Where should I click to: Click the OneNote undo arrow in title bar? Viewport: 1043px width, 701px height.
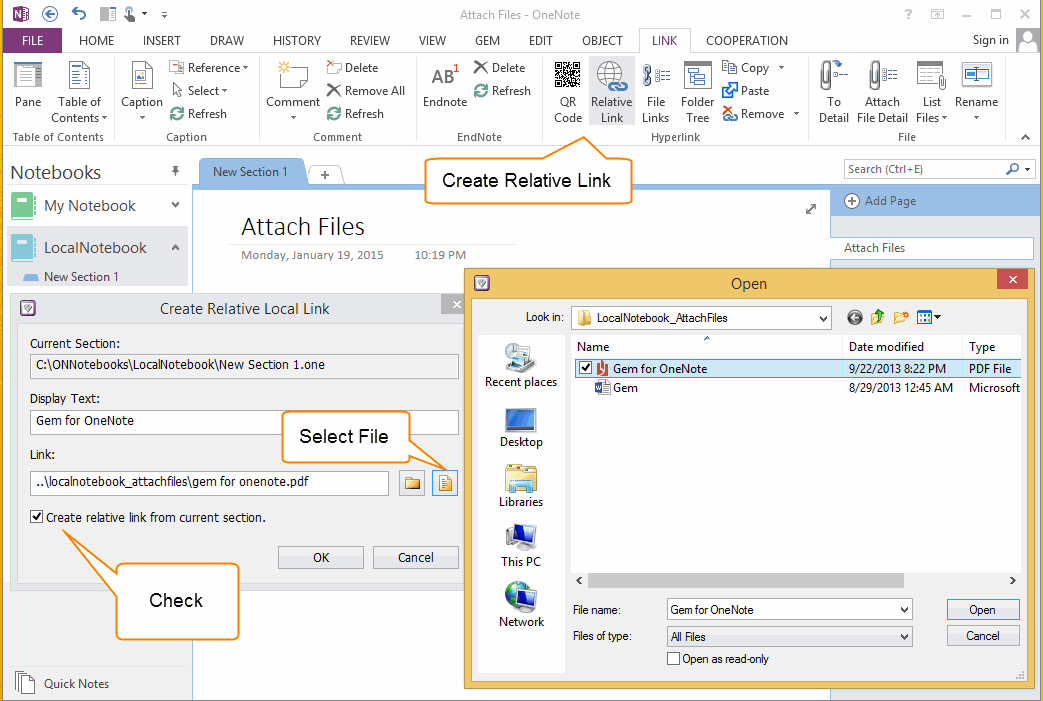[79, 13]
